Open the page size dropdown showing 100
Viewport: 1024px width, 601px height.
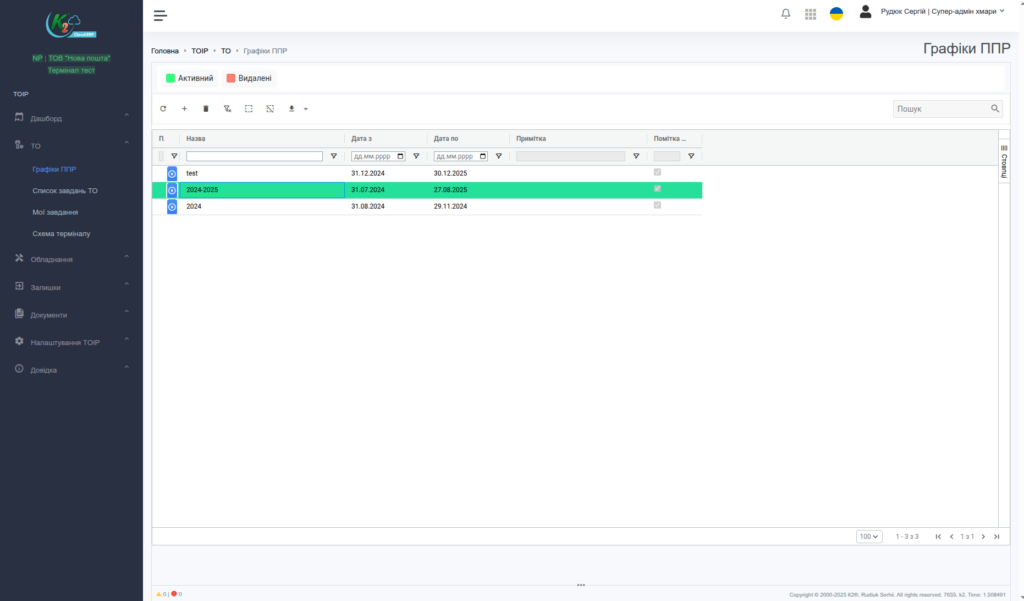point(869,536)
